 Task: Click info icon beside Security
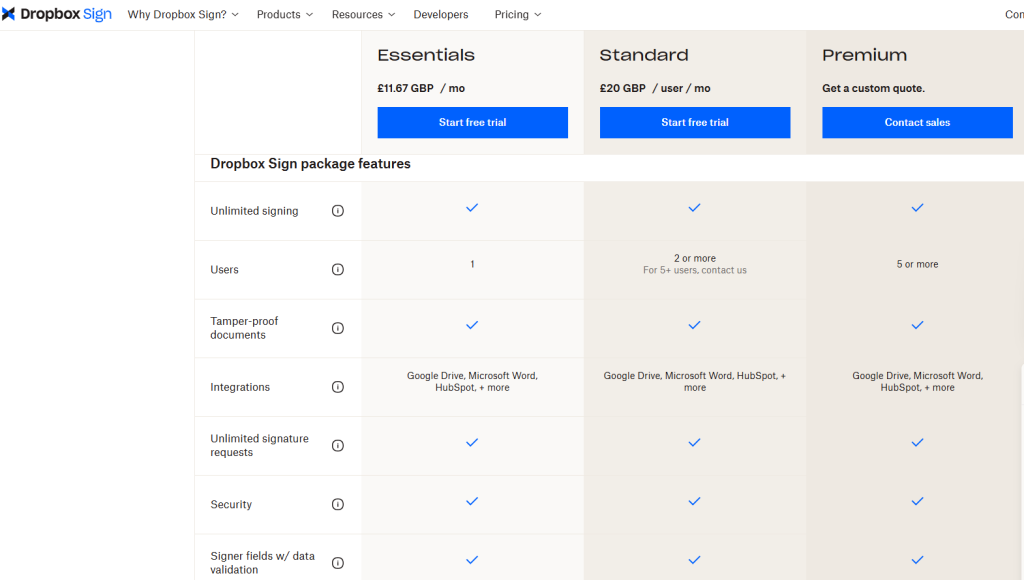coord(338,505)
